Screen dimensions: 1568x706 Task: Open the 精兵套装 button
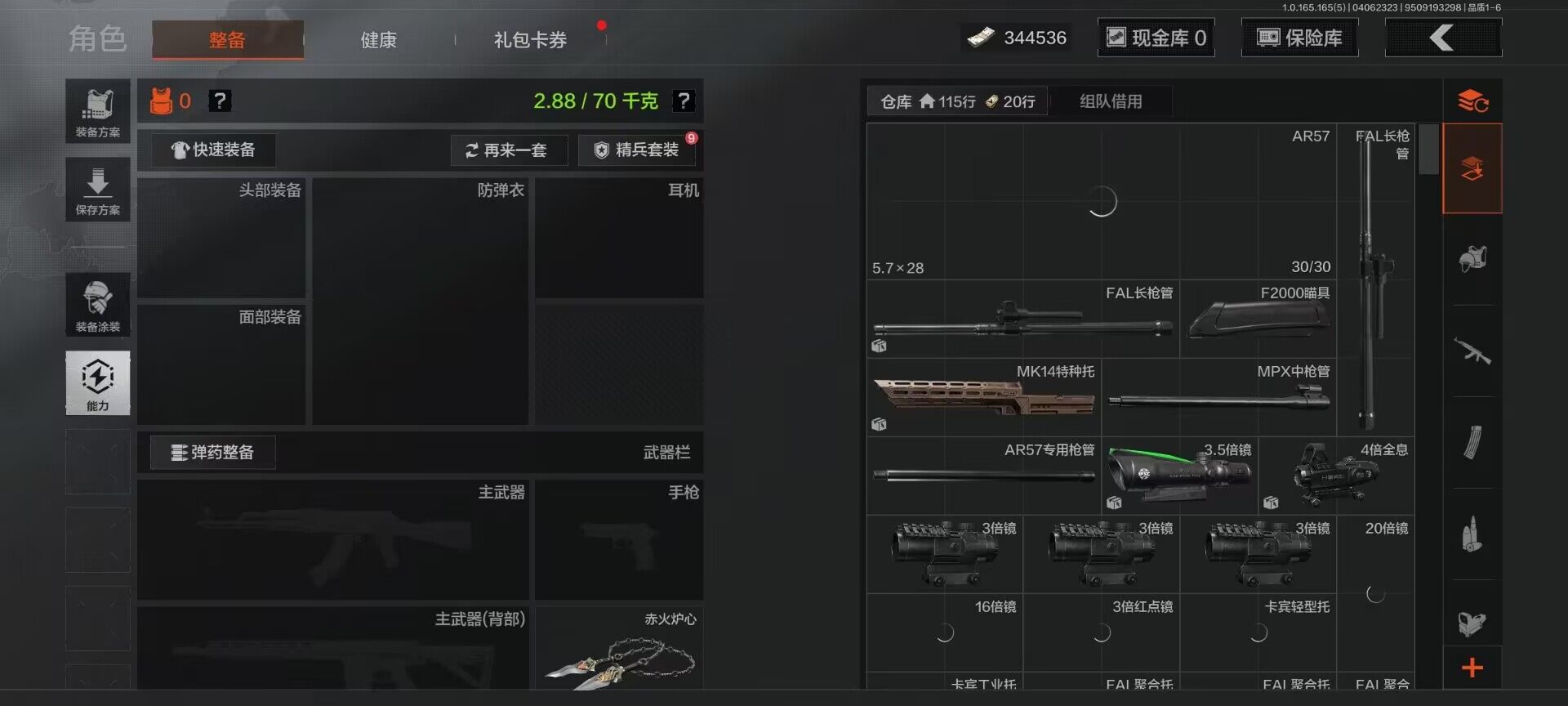click(x=638, y=150)
